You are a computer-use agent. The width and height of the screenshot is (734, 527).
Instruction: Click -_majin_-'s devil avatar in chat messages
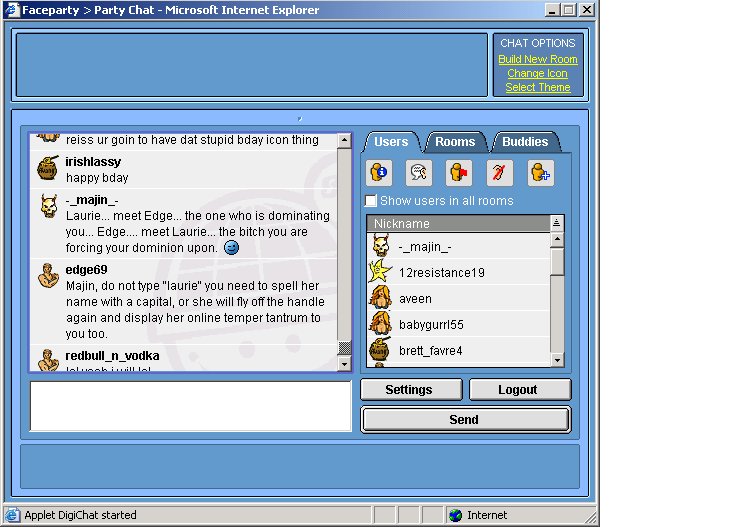click(x=49, y=206)
